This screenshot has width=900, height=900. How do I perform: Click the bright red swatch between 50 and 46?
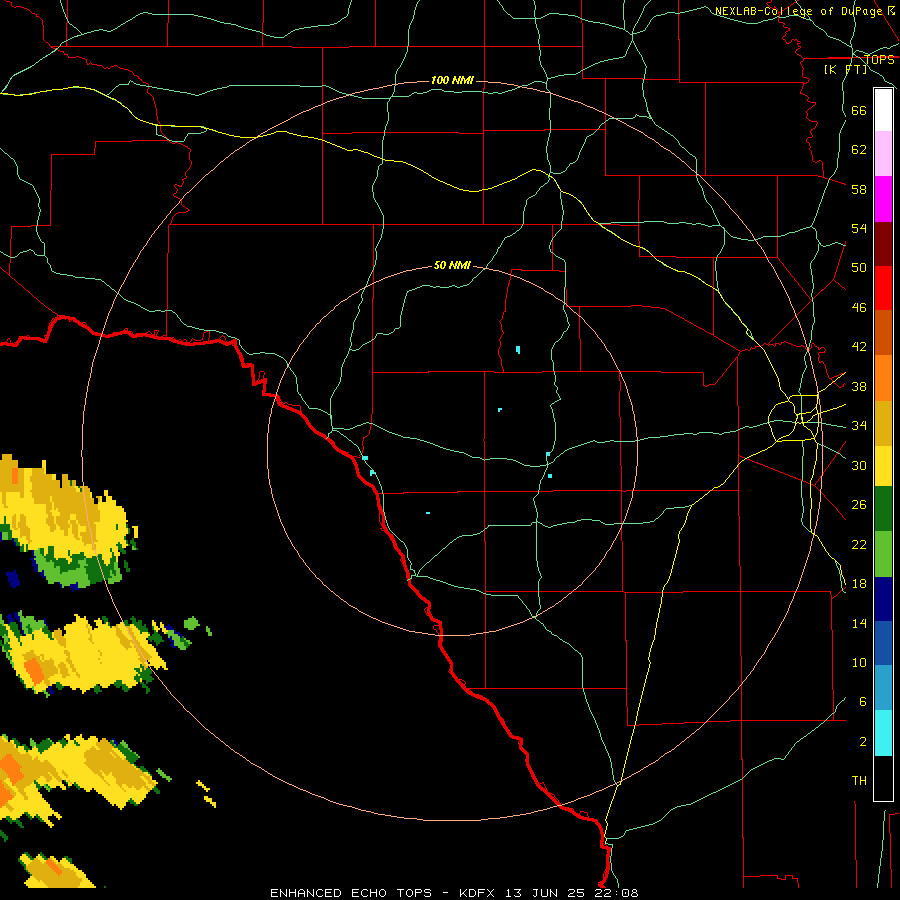[883, 288]
